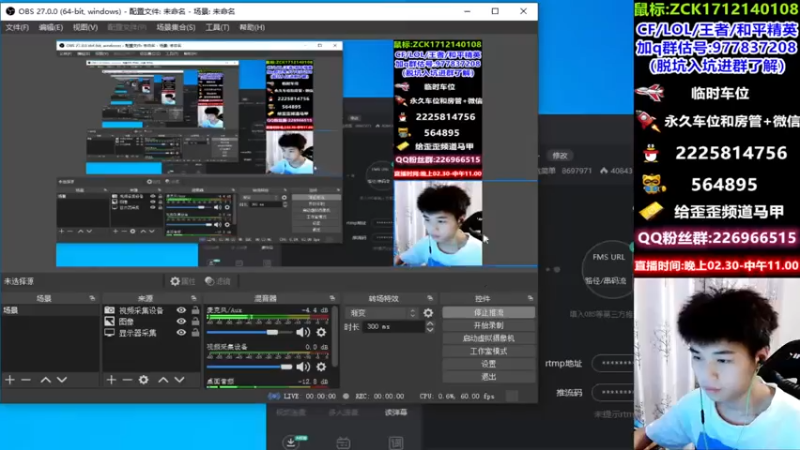The image size is (800, 450).
Task: Open the 文件(F) menu
Action: pos(17,27)
